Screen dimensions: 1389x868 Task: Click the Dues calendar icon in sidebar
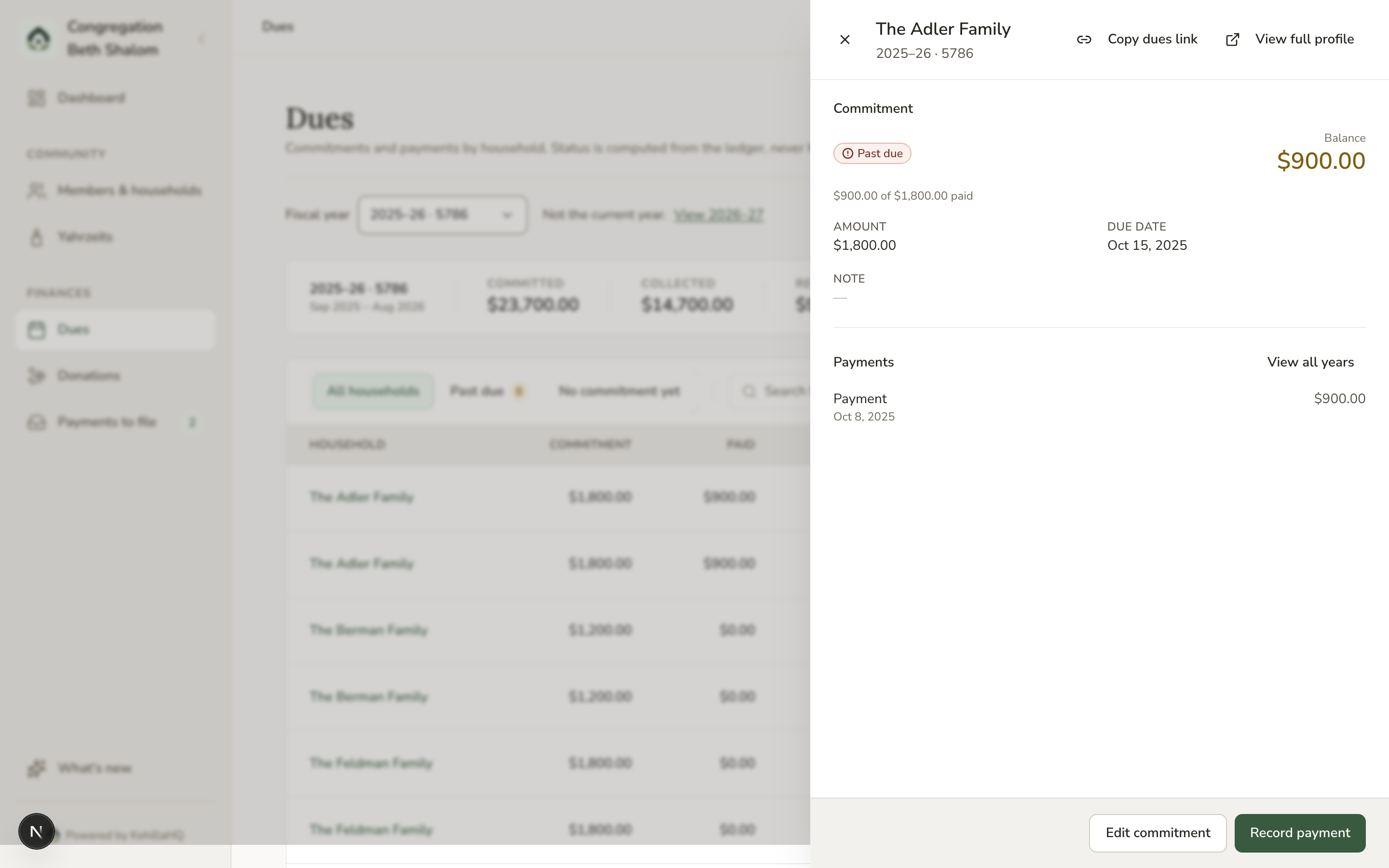(x=36, y=329)
